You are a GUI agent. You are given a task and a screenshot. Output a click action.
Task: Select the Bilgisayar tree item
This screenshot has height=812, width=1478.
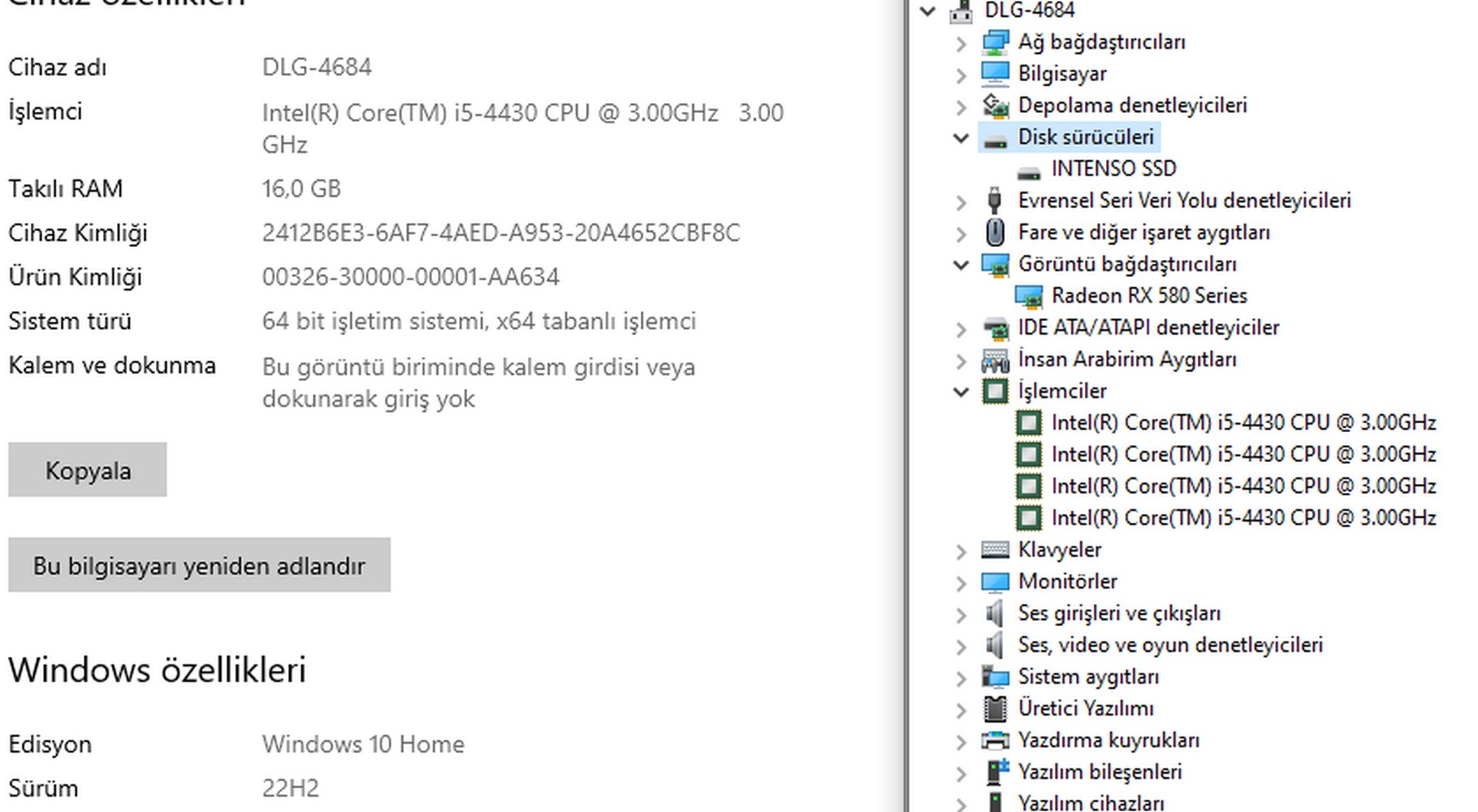point(1061,74)
